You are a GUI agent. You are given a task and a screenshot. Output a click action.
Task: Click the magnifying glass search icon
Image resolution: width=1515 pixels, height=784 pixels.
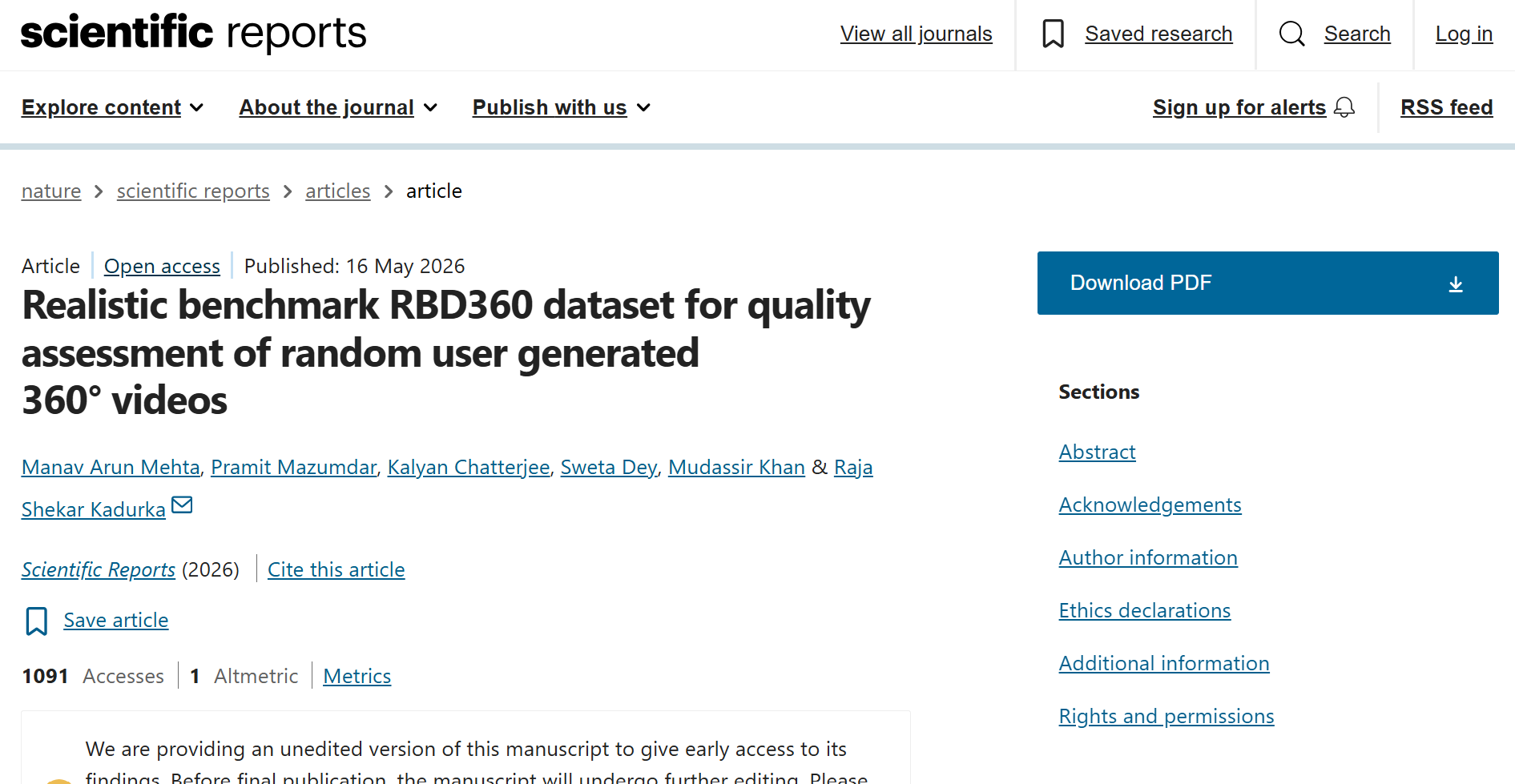[1291, 34]
